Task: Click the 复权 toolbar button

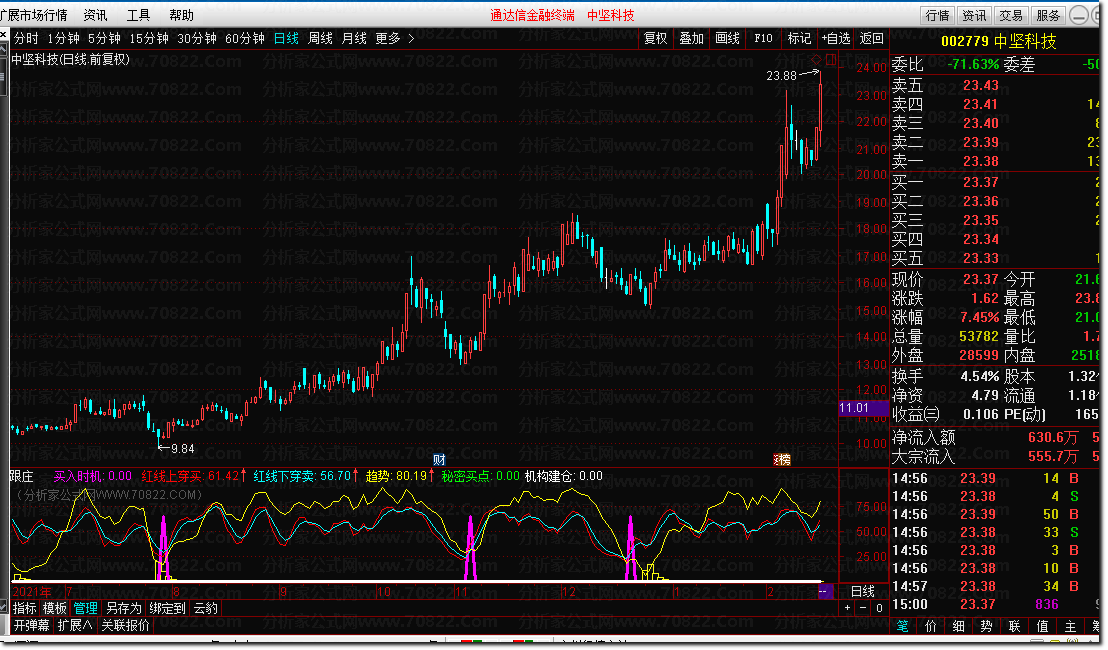Action: [655, 38]
